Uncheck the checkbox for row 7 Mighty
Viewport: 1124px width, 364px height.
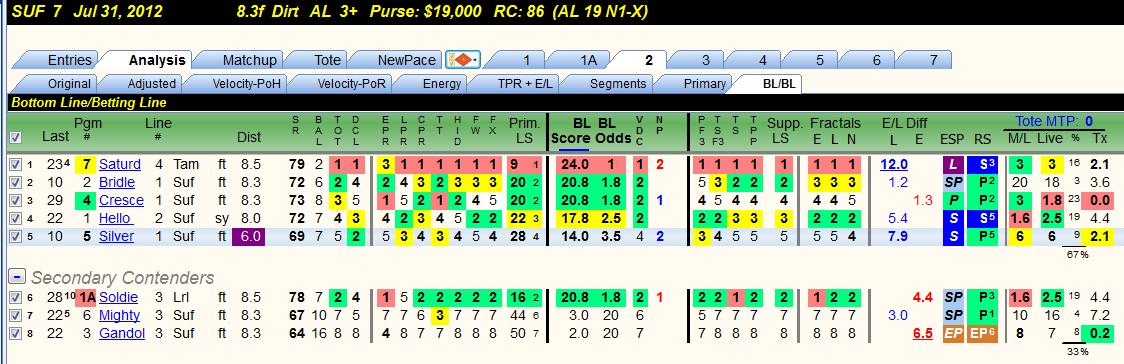15,315
